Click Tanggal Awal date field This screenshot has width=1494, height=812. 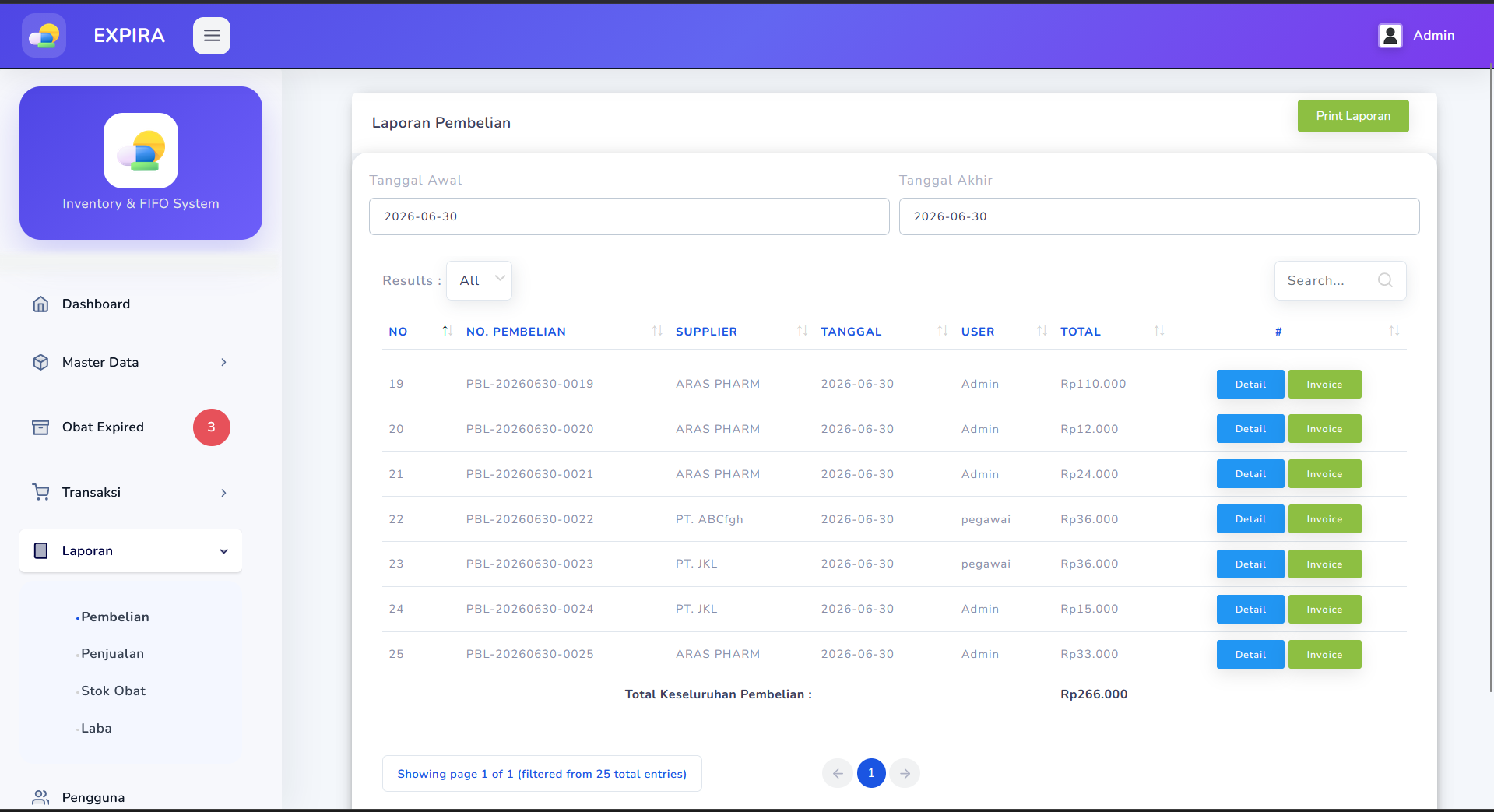[x=629, y=216]
